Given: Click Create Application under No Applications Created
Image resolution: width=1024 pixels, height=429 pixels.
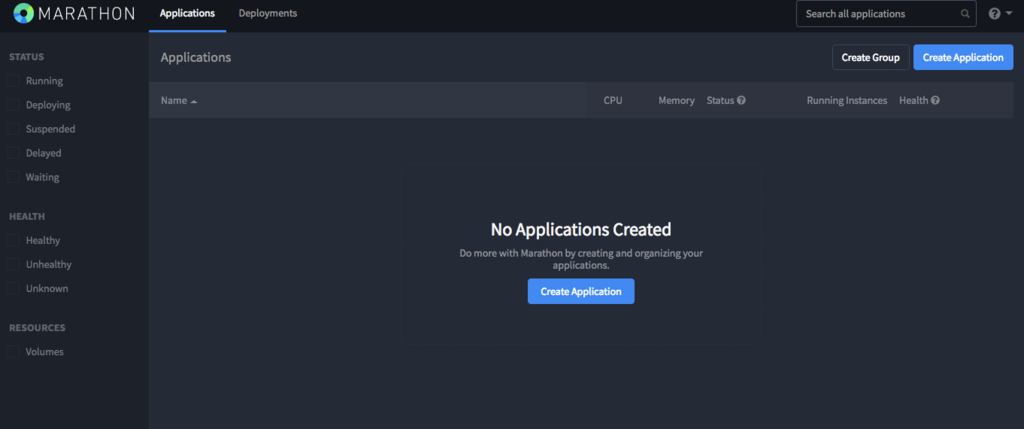Looking at the screenshot, I should (x=581, y=291).
